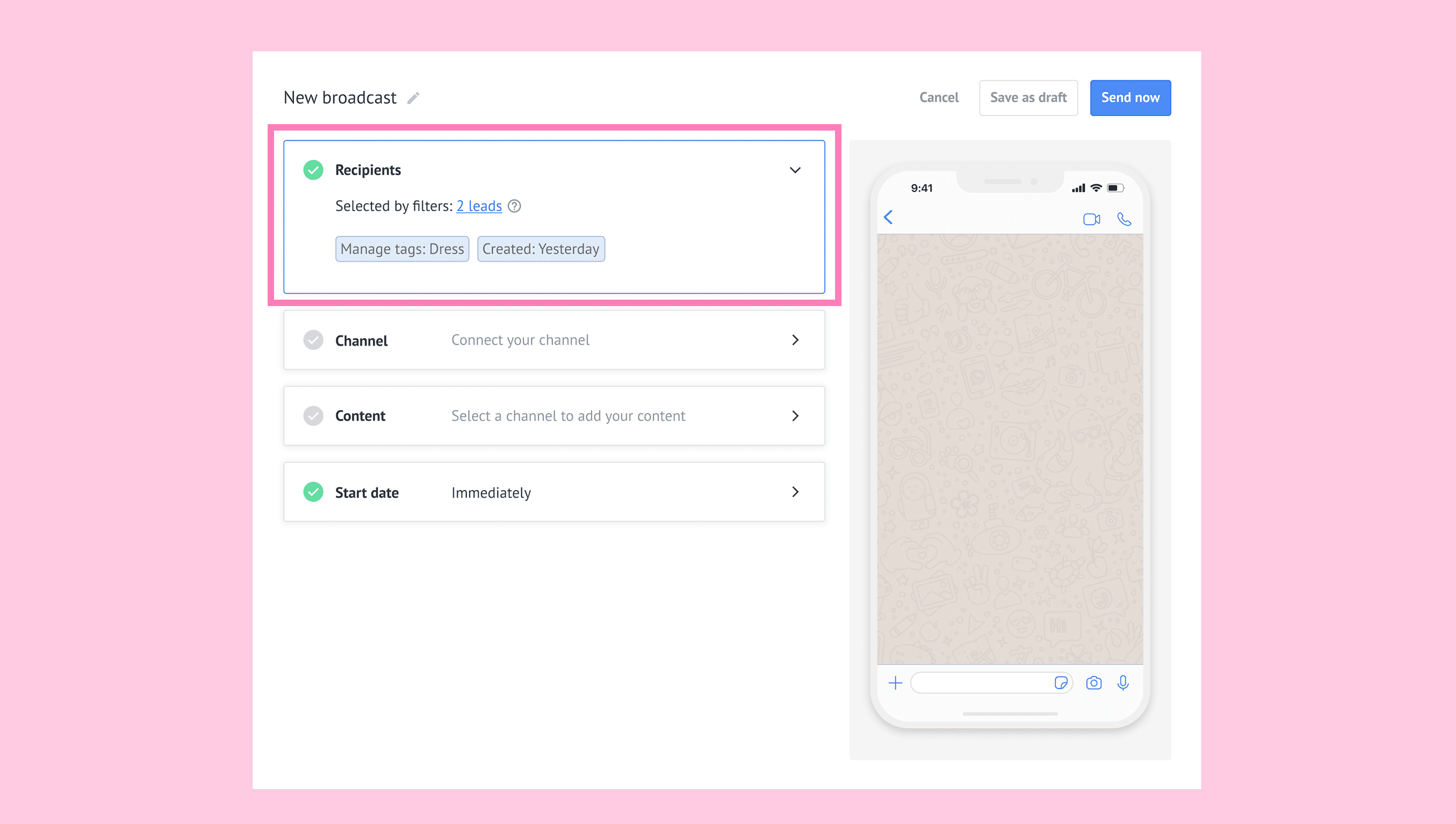Click Cancel to discard the broadcast
The width and height of the screenshot is (1456, 824).
(x=939, y=98)
